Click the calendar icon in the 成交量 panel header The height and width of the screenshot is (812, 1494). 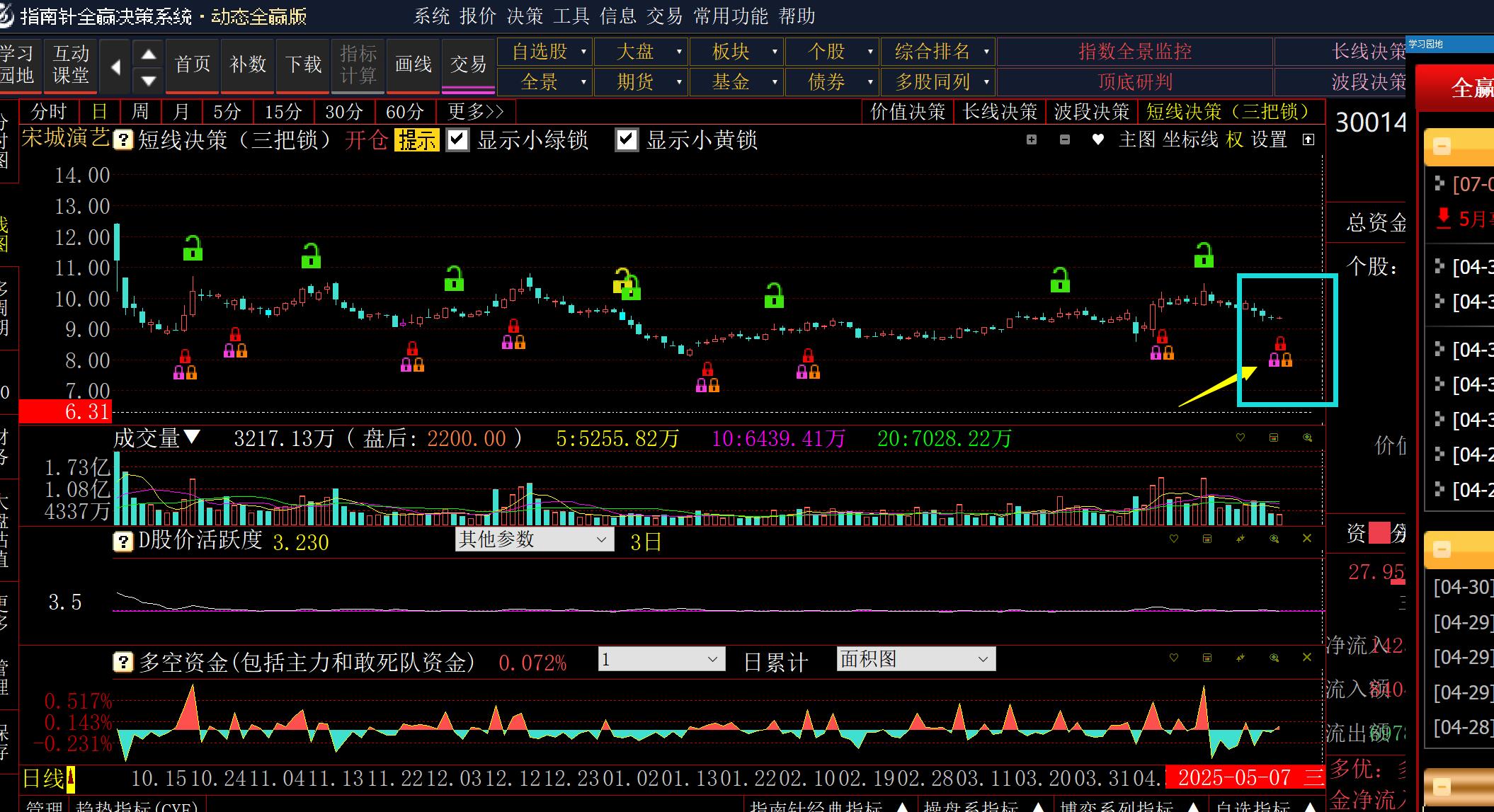pyautogui.click(x=1274, y=438)
